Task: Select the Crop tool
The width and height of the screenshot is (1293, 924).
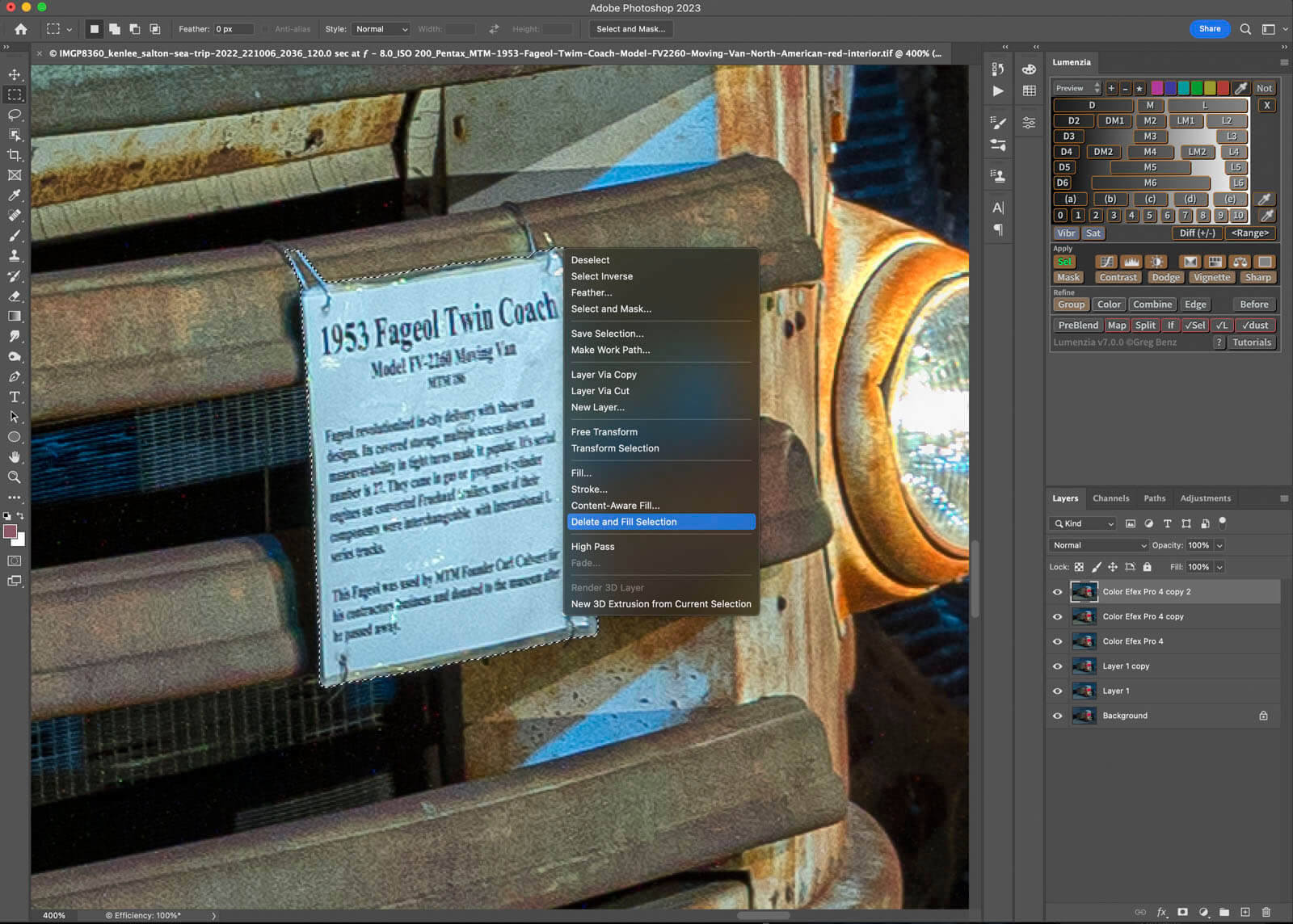Action: (15, 155)
